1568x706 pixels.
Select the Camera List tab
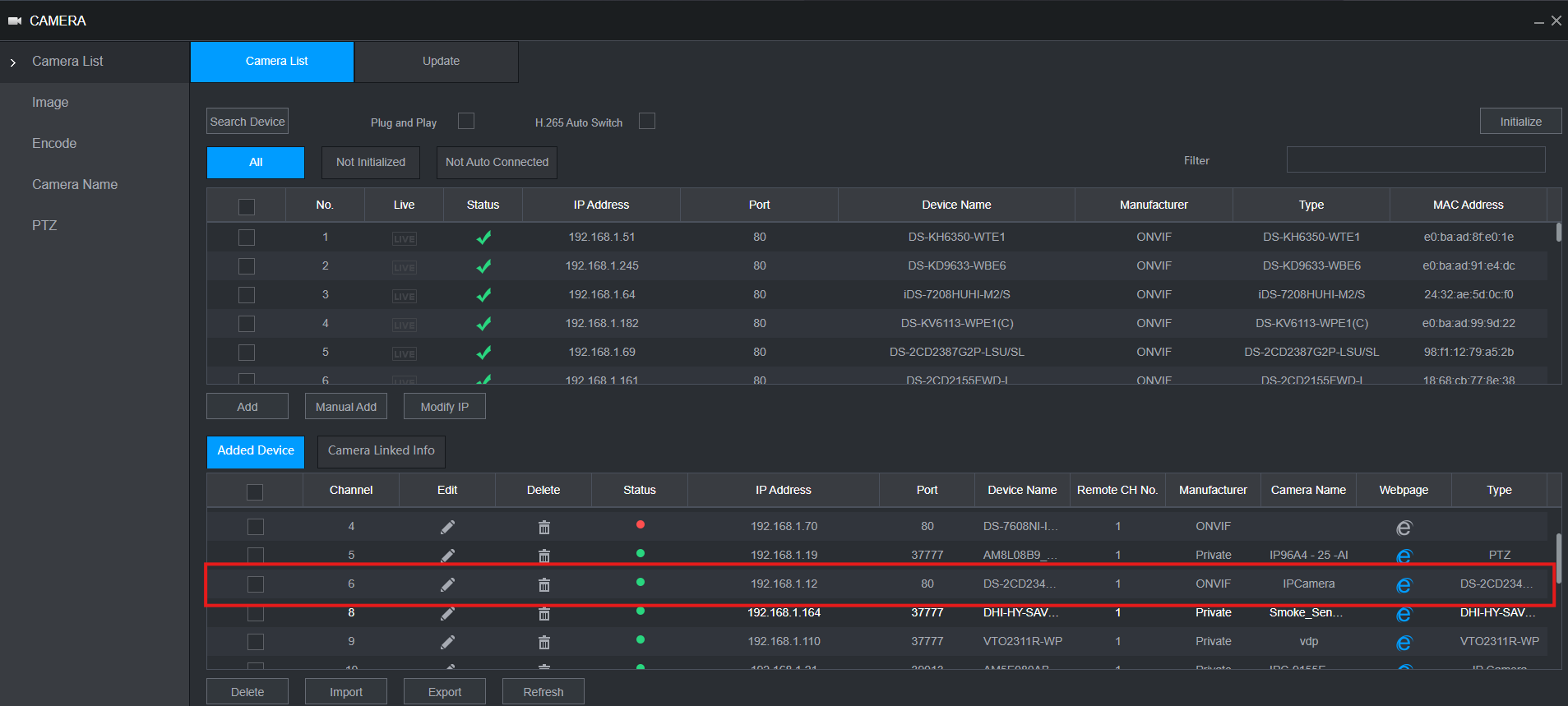[272, 62]
